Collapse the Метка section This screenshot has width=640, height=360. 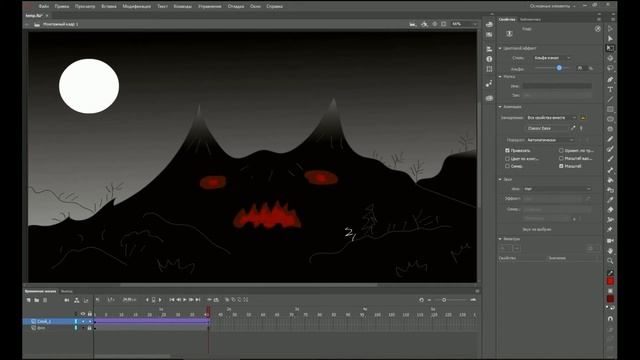point(500,77)
